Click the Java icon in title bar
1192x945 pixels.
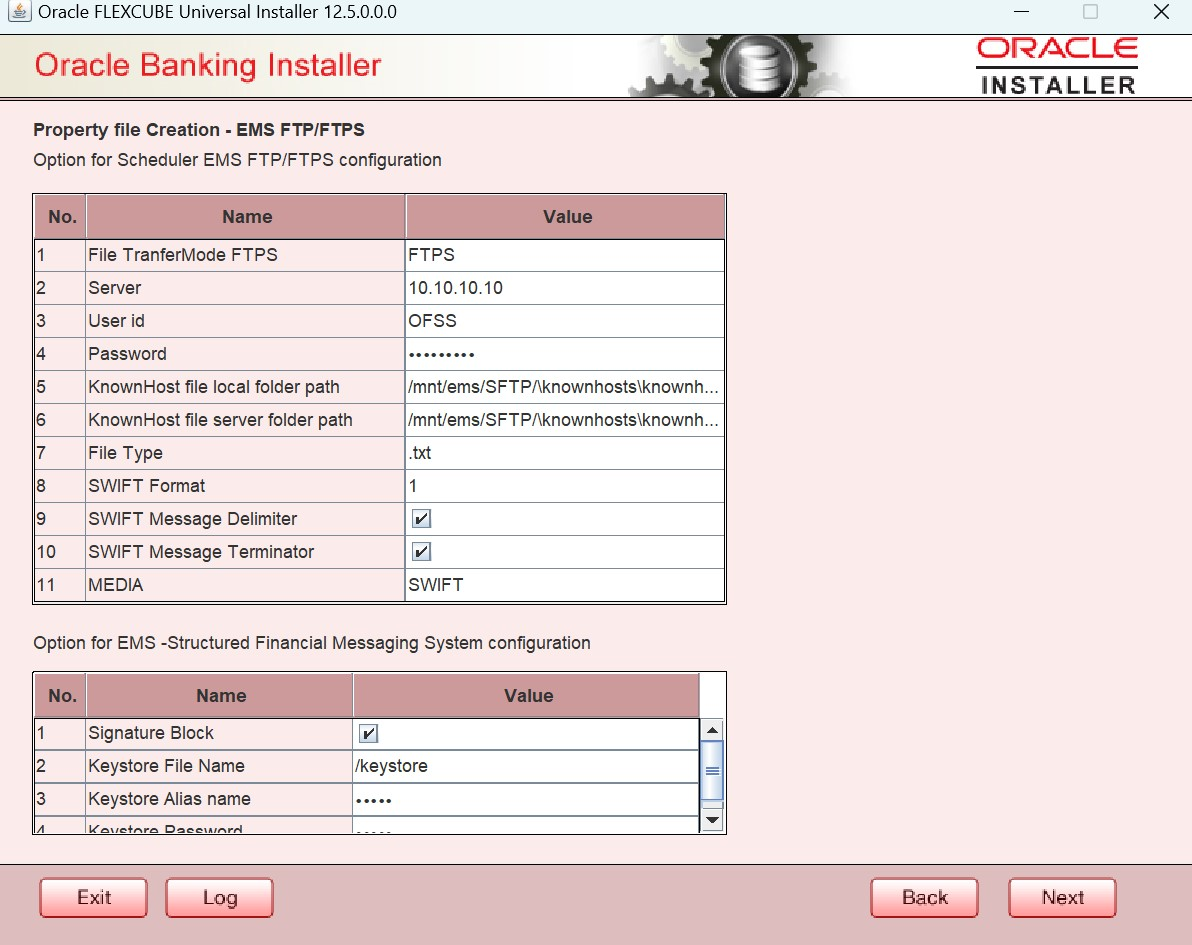coord(19,11)
